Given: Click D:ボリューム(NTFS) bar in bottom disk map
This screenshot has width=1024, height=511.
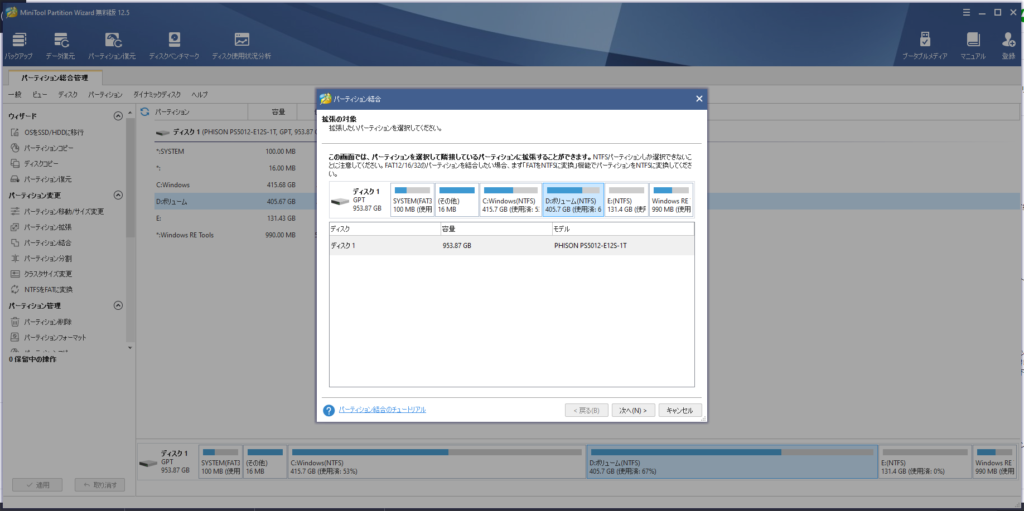Looking at the screenshot, I should click(731, 462).
